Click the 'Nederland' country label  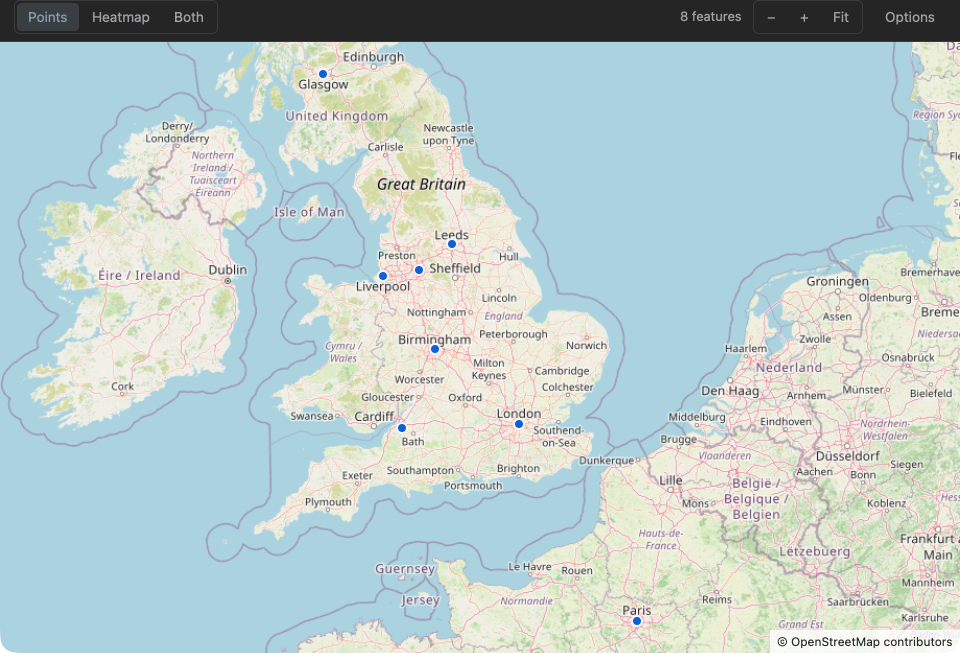(x=789, y=368)
